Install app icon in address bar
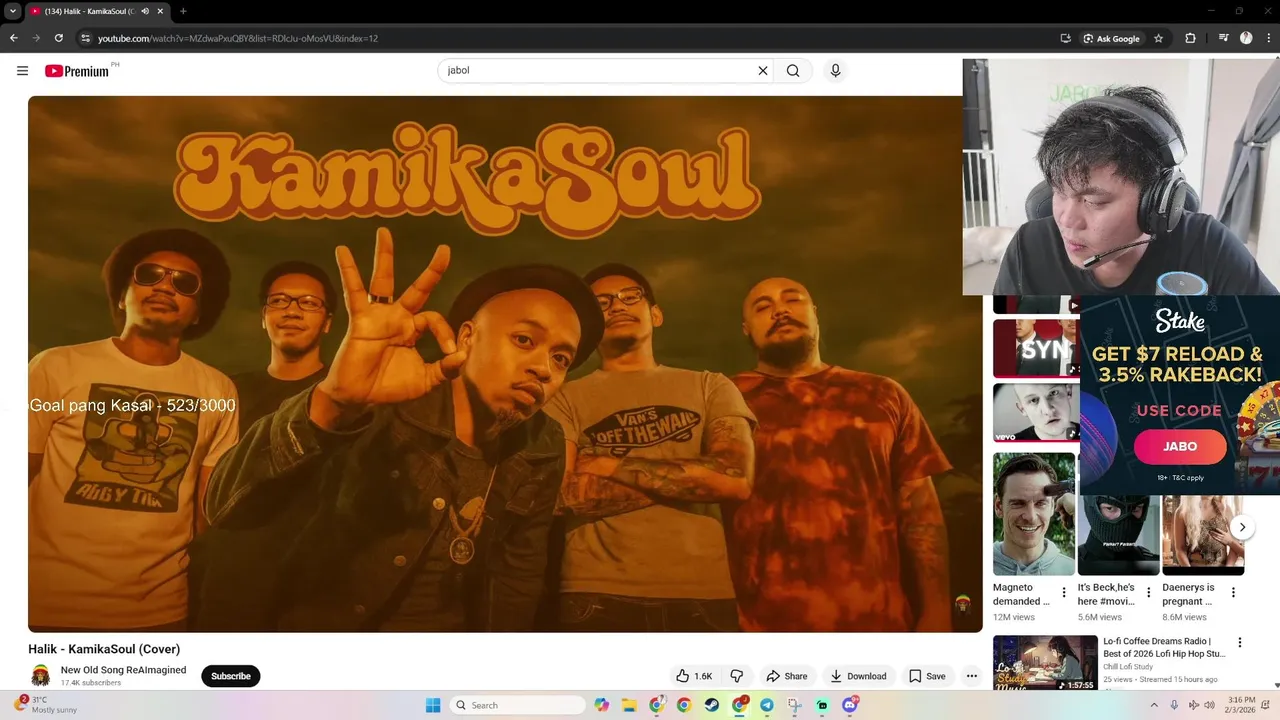 pyautogui.click(x=1066, y=38)
